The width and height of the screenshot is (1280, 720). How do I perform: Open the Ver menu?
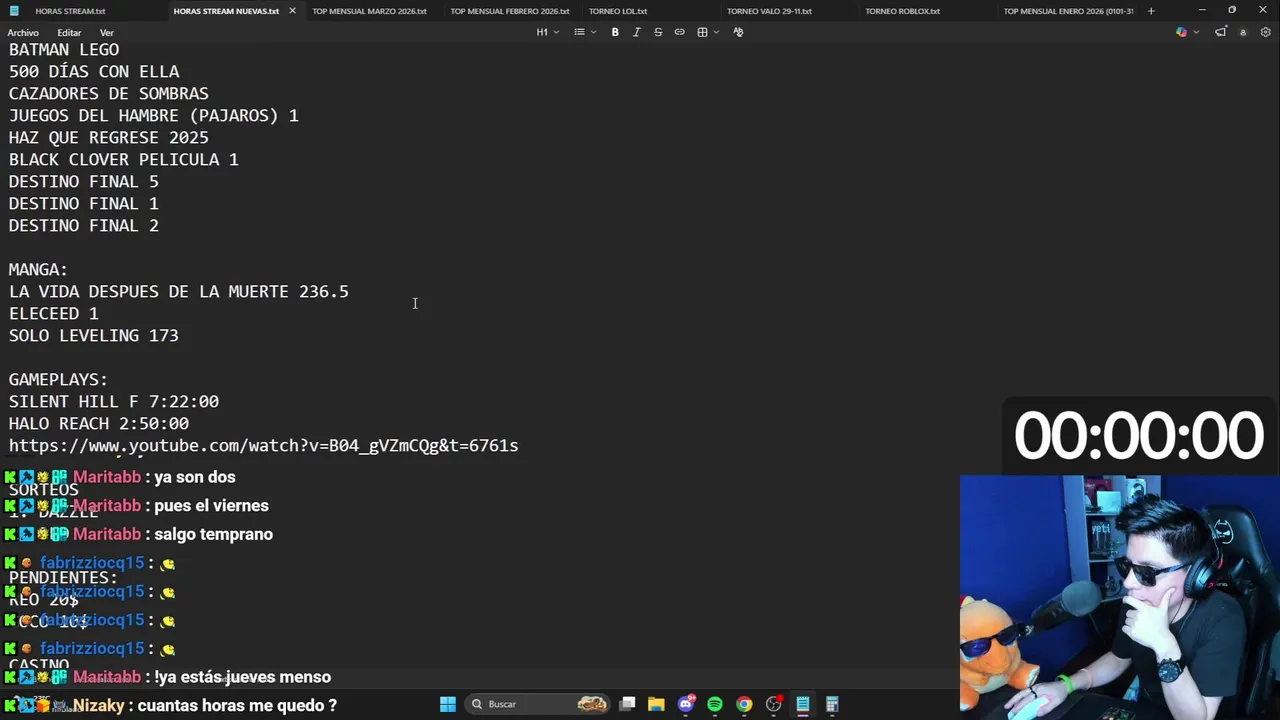coord(106,33)
